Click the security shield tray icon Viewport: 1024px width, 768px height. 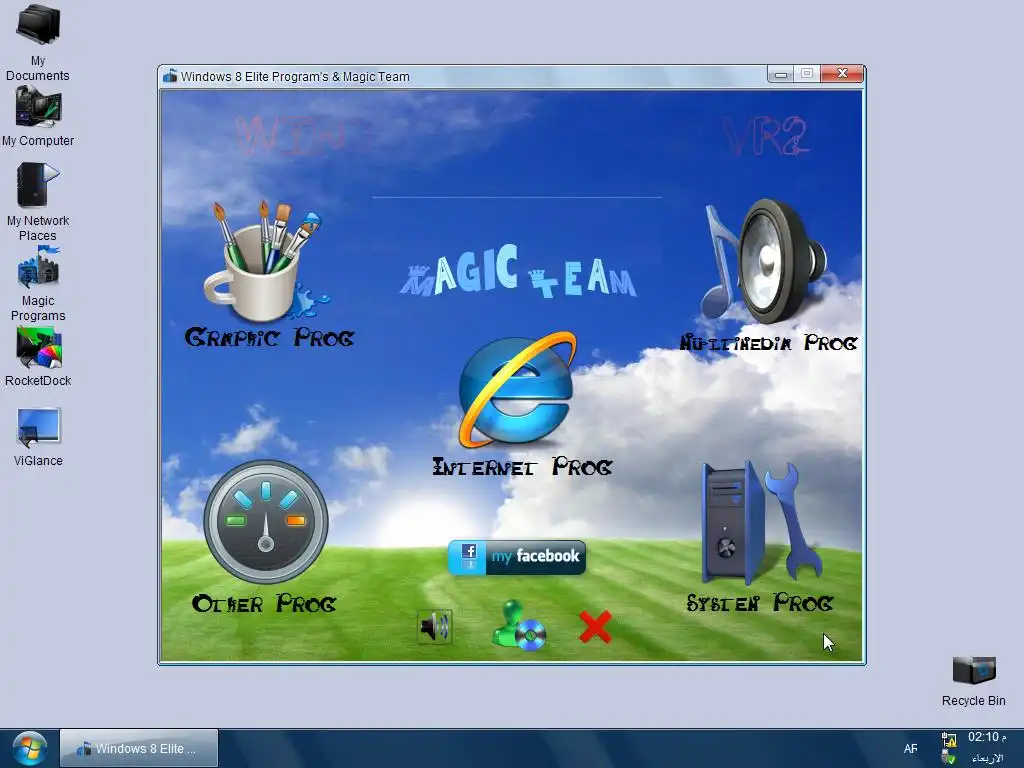(x=949, y=759)
